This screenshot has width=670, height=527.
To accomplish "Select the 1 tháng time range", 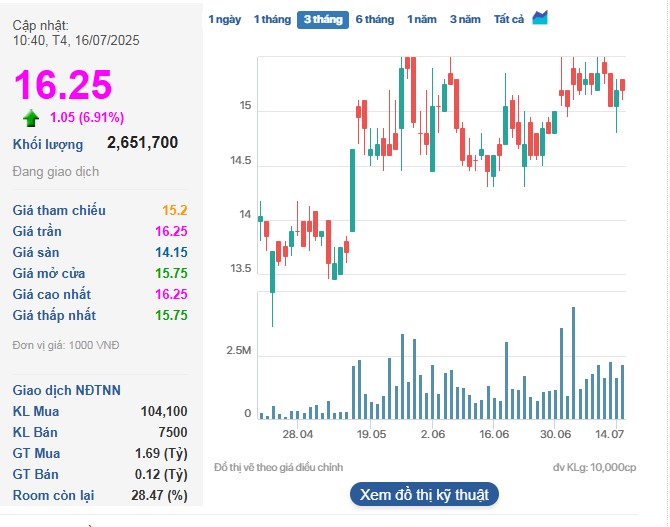I will tap(272, 19).
